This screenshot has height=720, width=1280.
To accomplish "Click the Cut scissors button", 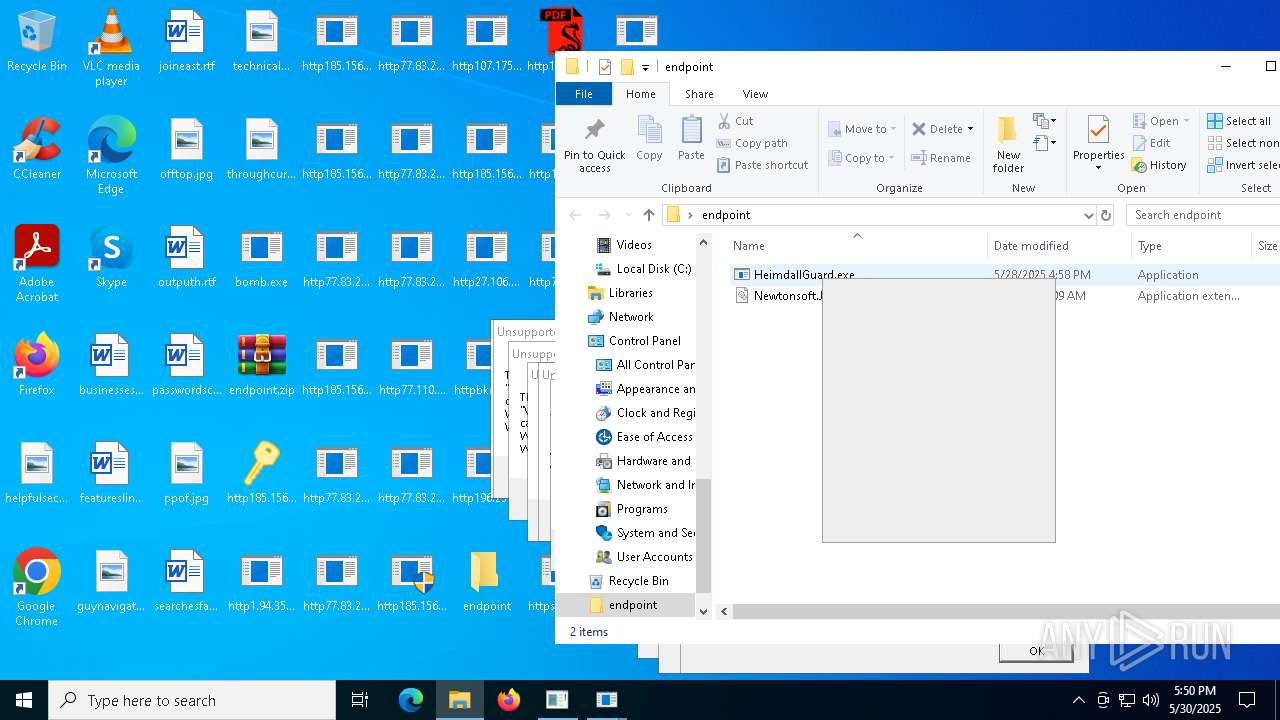I will click(735, 121).
